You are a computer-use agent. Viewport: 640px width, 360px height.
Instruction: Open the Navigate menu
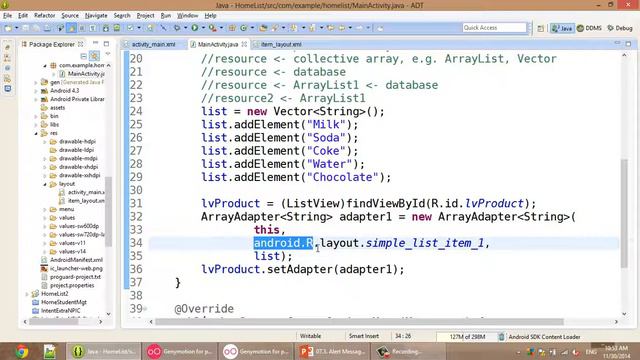click(96, 16)
